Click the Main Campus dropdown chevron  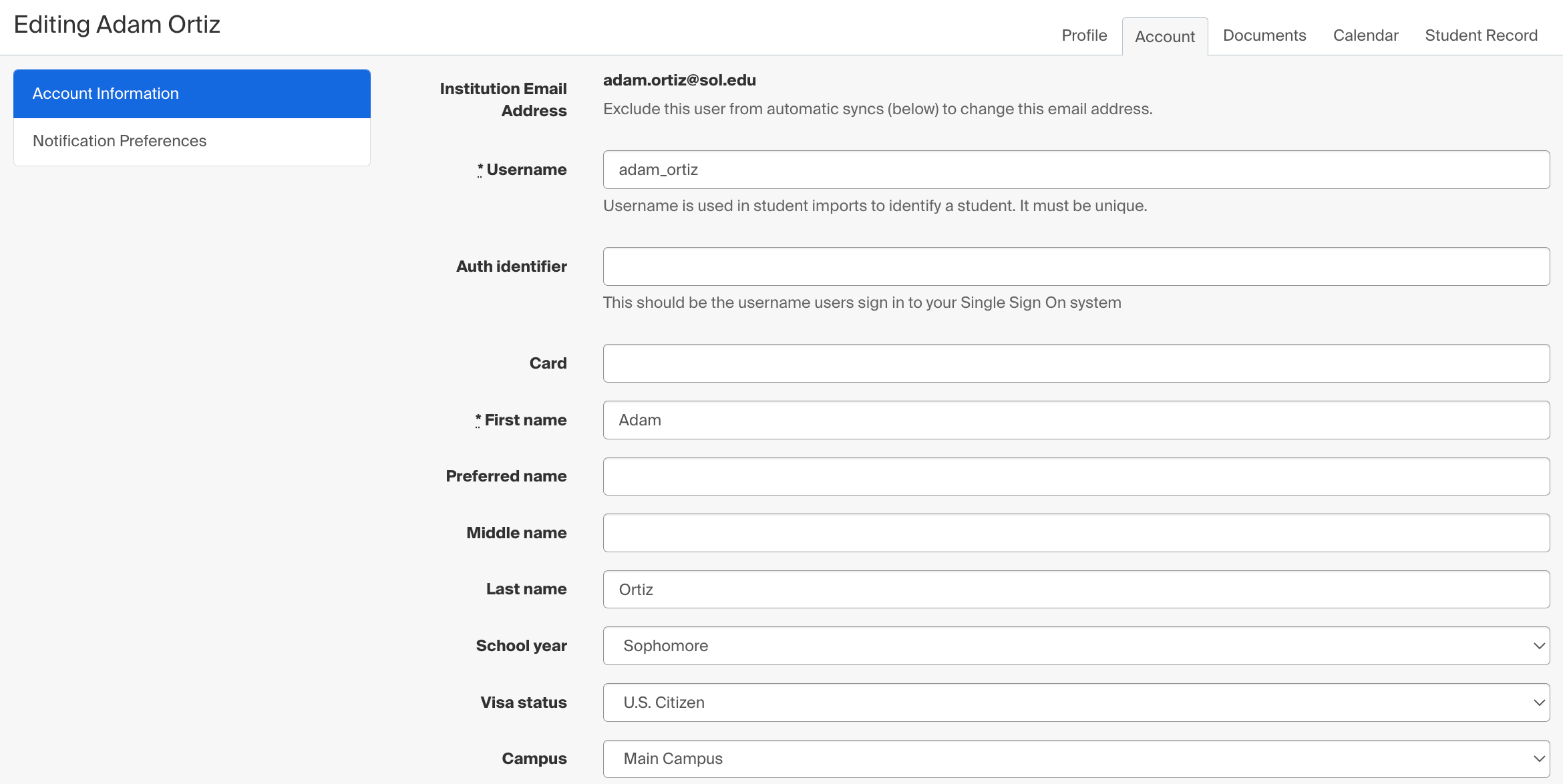coord(1538,759)
